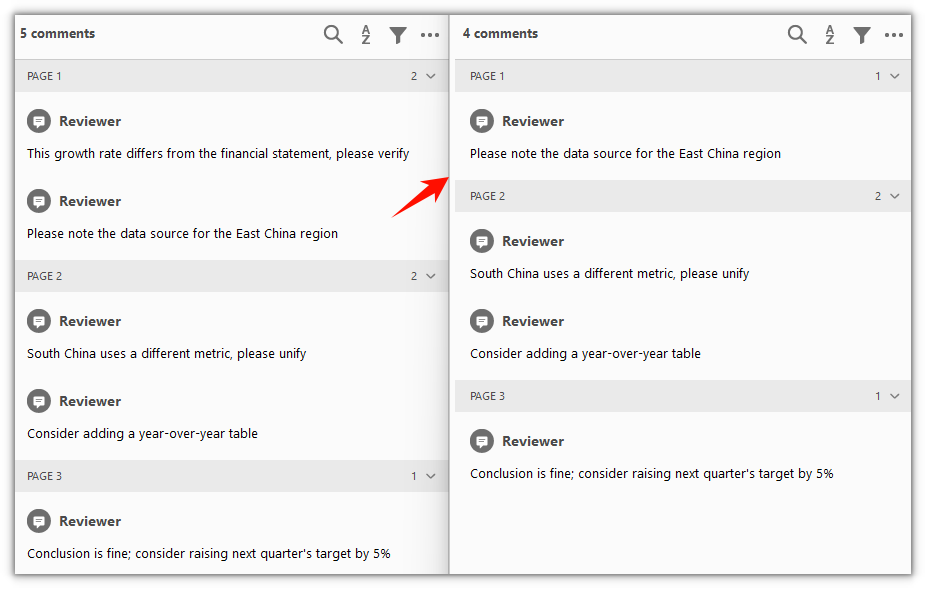Collapse PAGE 3 group in 5 comments panel
This screenshot has width=926, height=589.
coord(431,476)
